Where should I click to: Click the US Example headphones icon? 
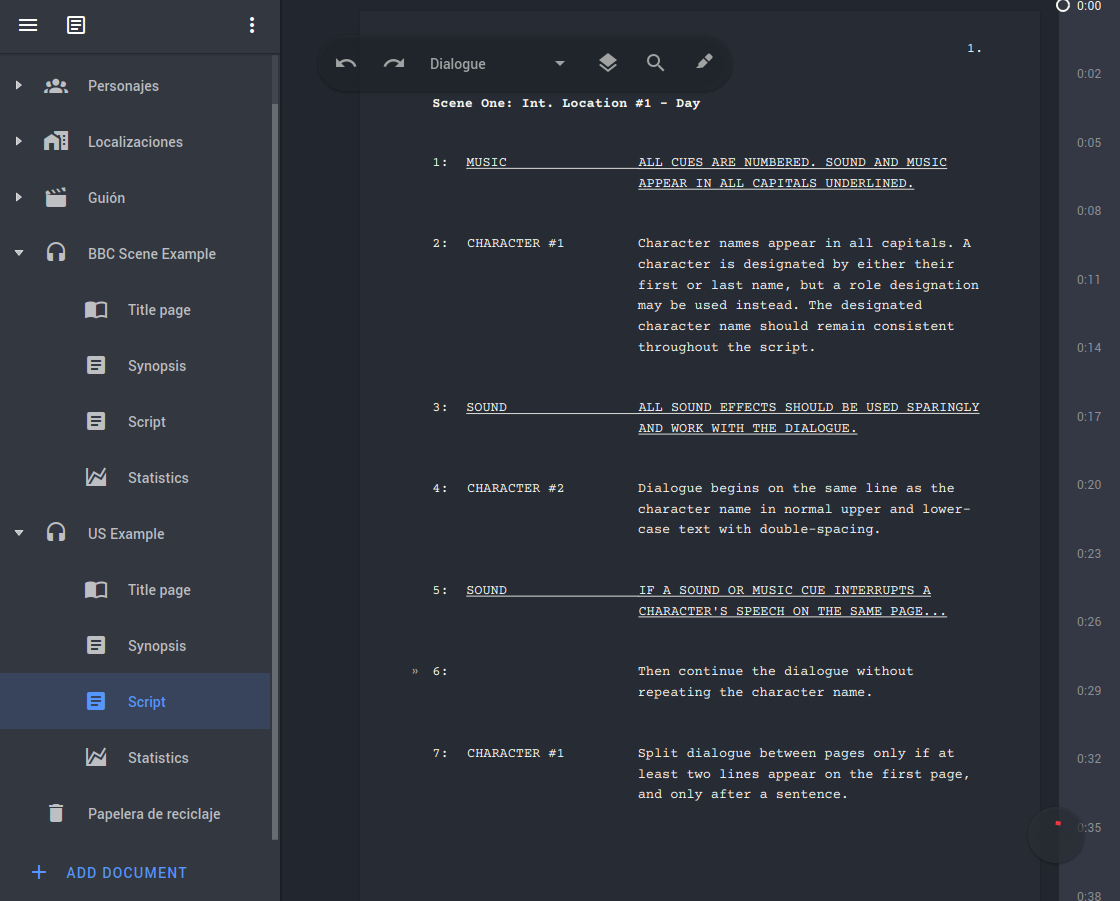pos(56,532)
